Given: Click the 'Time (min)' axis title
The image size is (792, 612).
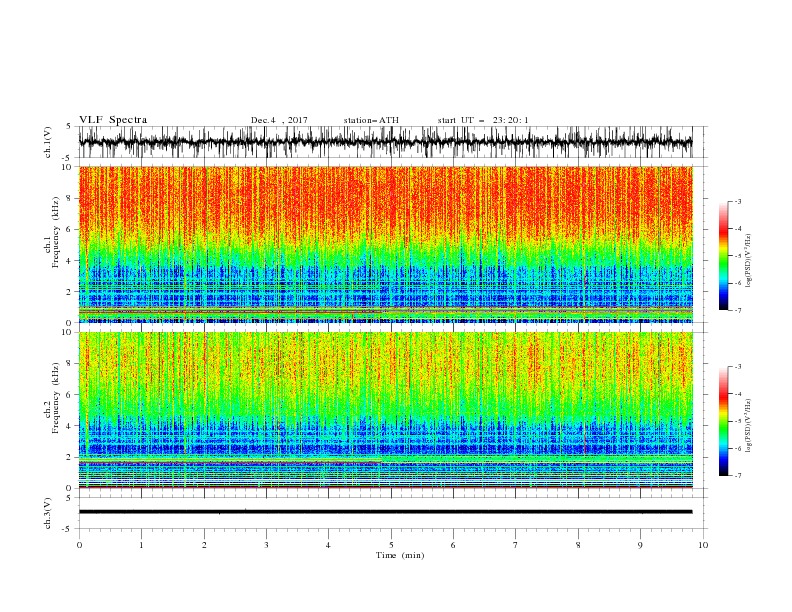Looking at the screenshot, I should coord(400,555).
